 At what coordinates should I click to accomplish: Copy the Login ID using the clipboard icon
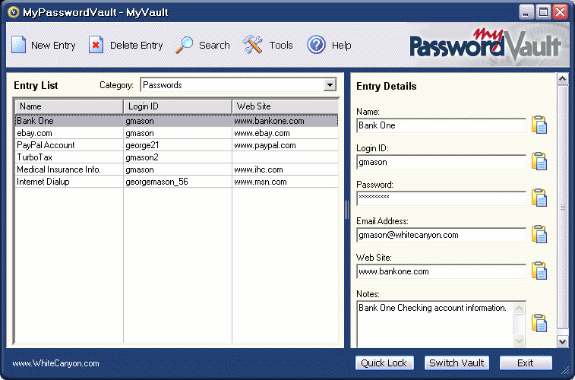point(539,161)
